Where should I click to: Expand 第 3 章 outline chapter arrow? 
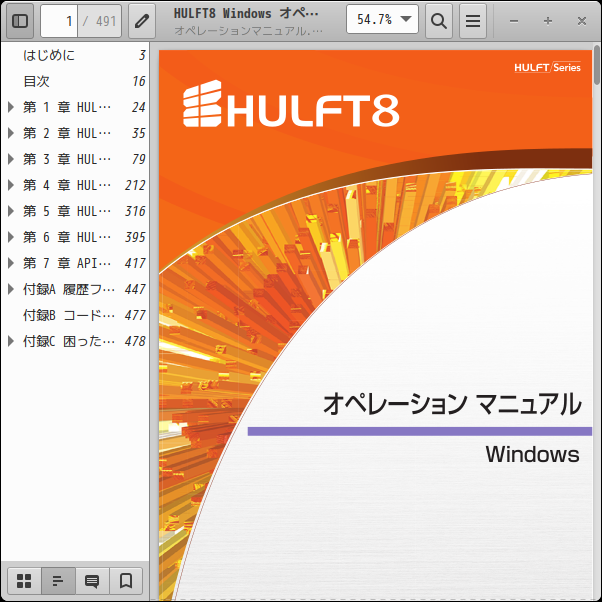pos(11,159)
